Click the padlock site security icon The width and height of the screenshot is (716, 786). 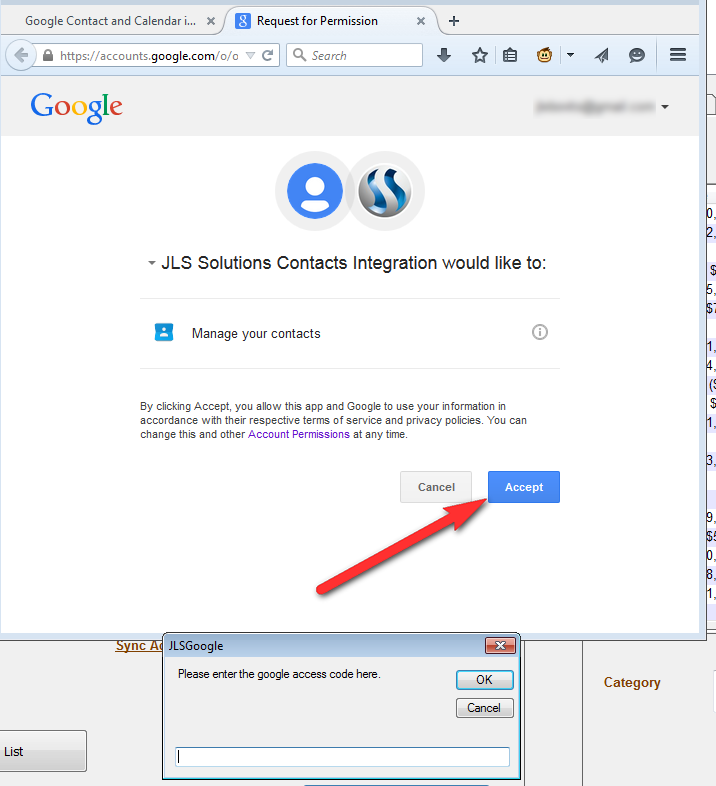(x=48, y=55)
